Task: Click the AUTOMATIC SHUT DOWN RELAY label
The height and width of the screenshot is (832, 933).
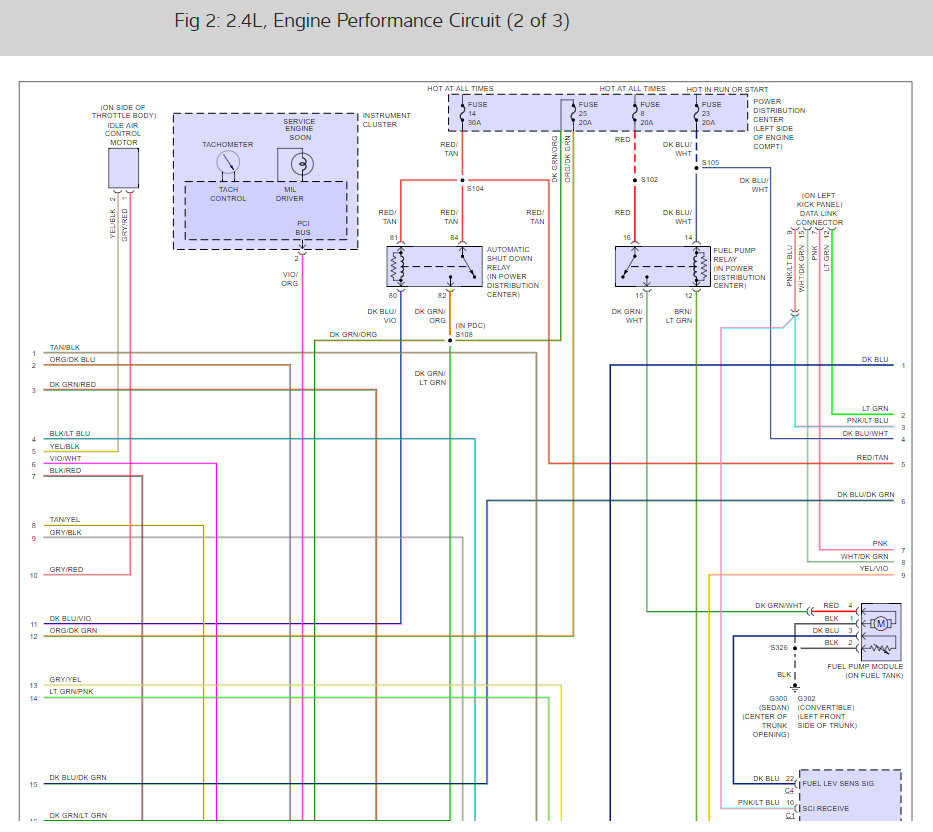Action: click(509, 258)
